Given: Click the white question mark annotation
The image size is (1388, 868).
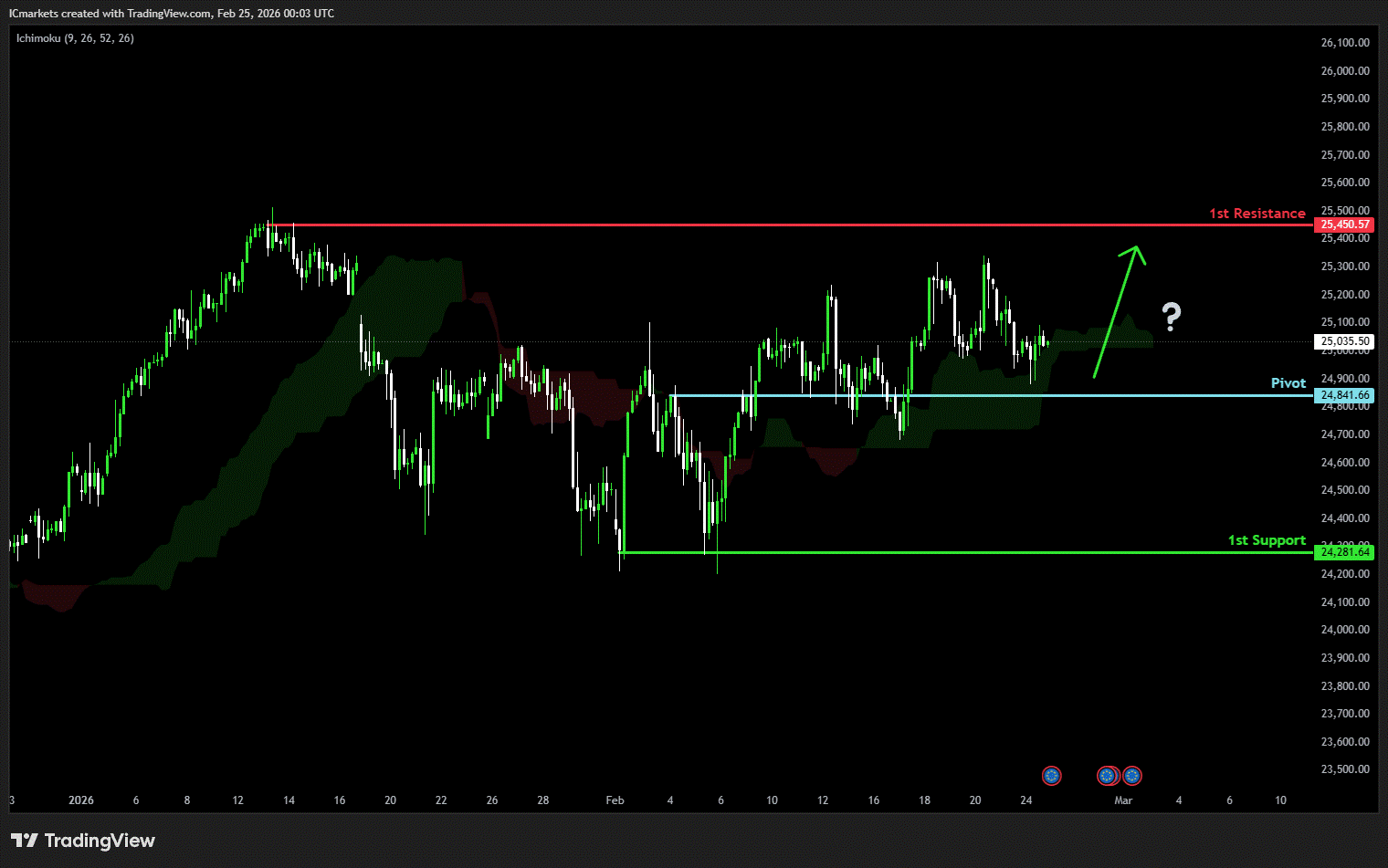Looking at the screenshot, I should [x=1172, y=317].
